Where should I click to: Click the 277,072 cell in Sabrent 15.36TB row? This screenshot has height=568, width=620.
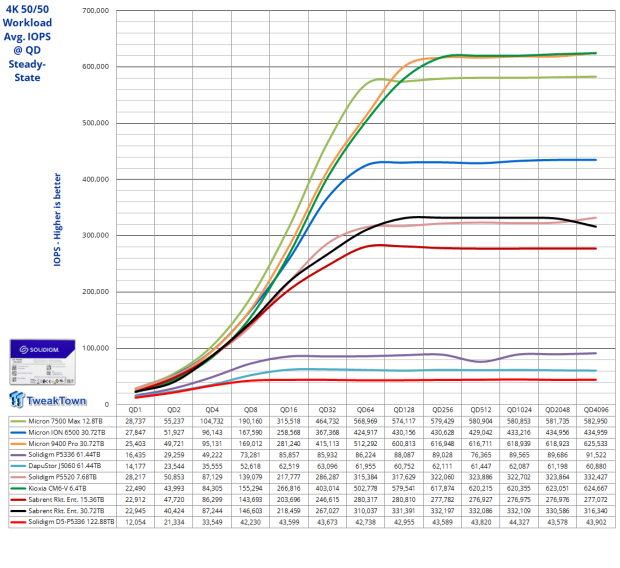pyautogui.click(x=596, y=500)
